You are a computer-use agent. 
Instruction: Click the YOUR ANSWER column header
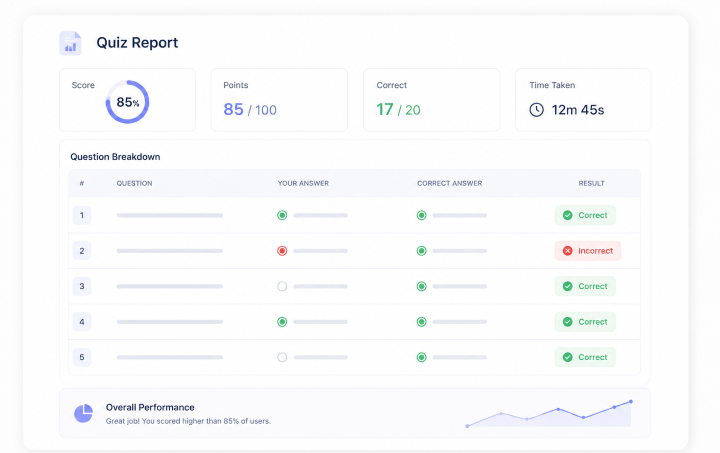pos(303,183)
